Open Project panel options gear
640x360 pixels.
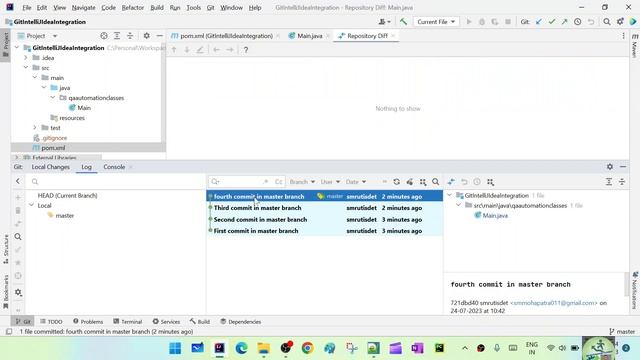tap(147, 36)
